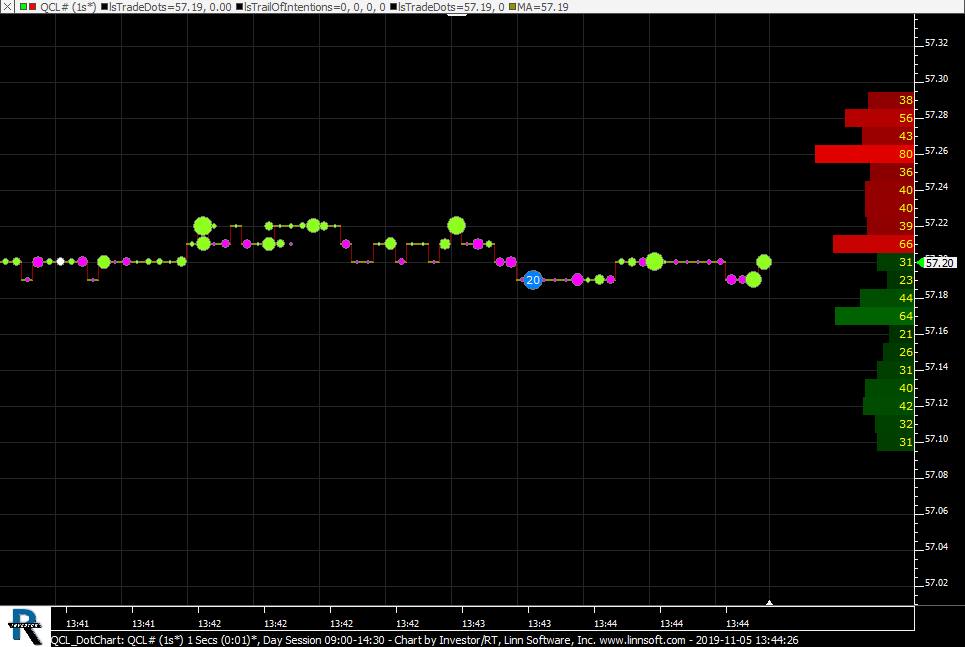
Task: Click the 57.08 price axis label
Action: click(936, 475)
